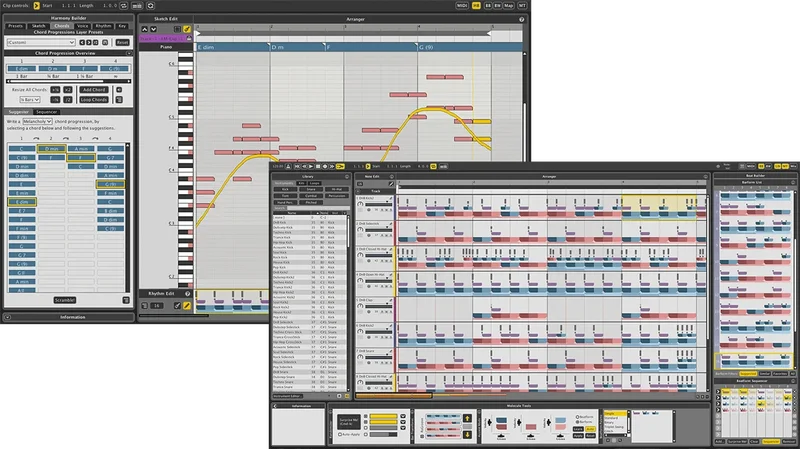Click the Drill Kick2 track volume slider
800x449 pixels.
point(377,204)
